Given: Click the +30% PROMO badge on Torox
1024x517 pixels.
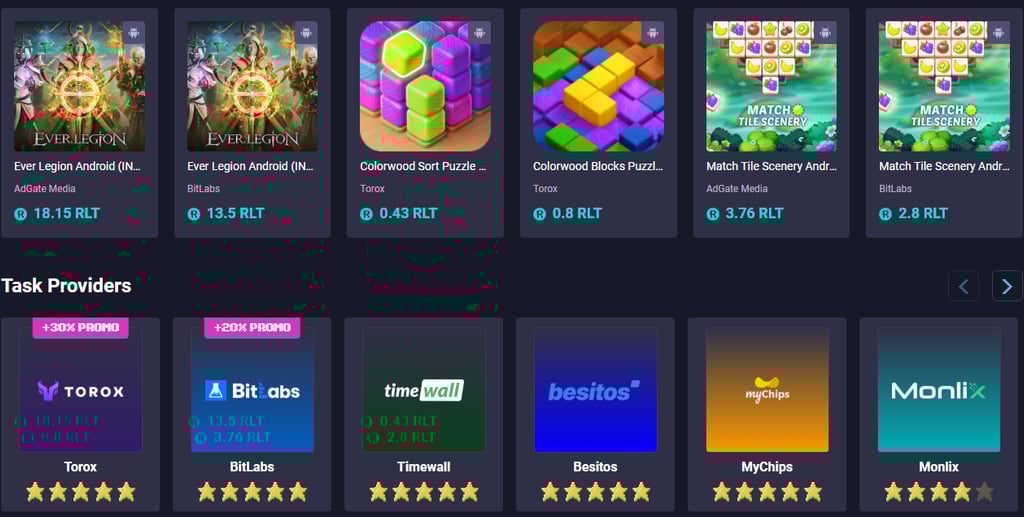Looking at the screenshot, I should [80, 327].
